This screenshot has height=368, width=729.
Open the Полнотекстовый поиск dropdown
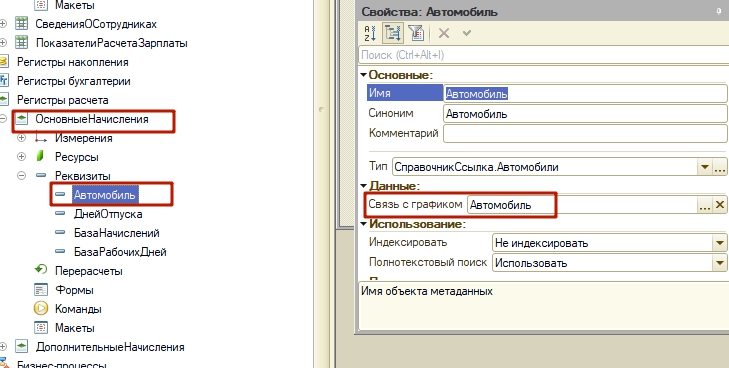(720, 263)
